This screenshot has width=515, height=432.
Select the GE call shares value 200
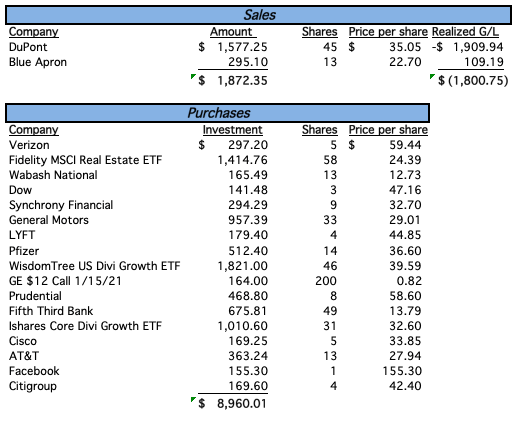326,281
